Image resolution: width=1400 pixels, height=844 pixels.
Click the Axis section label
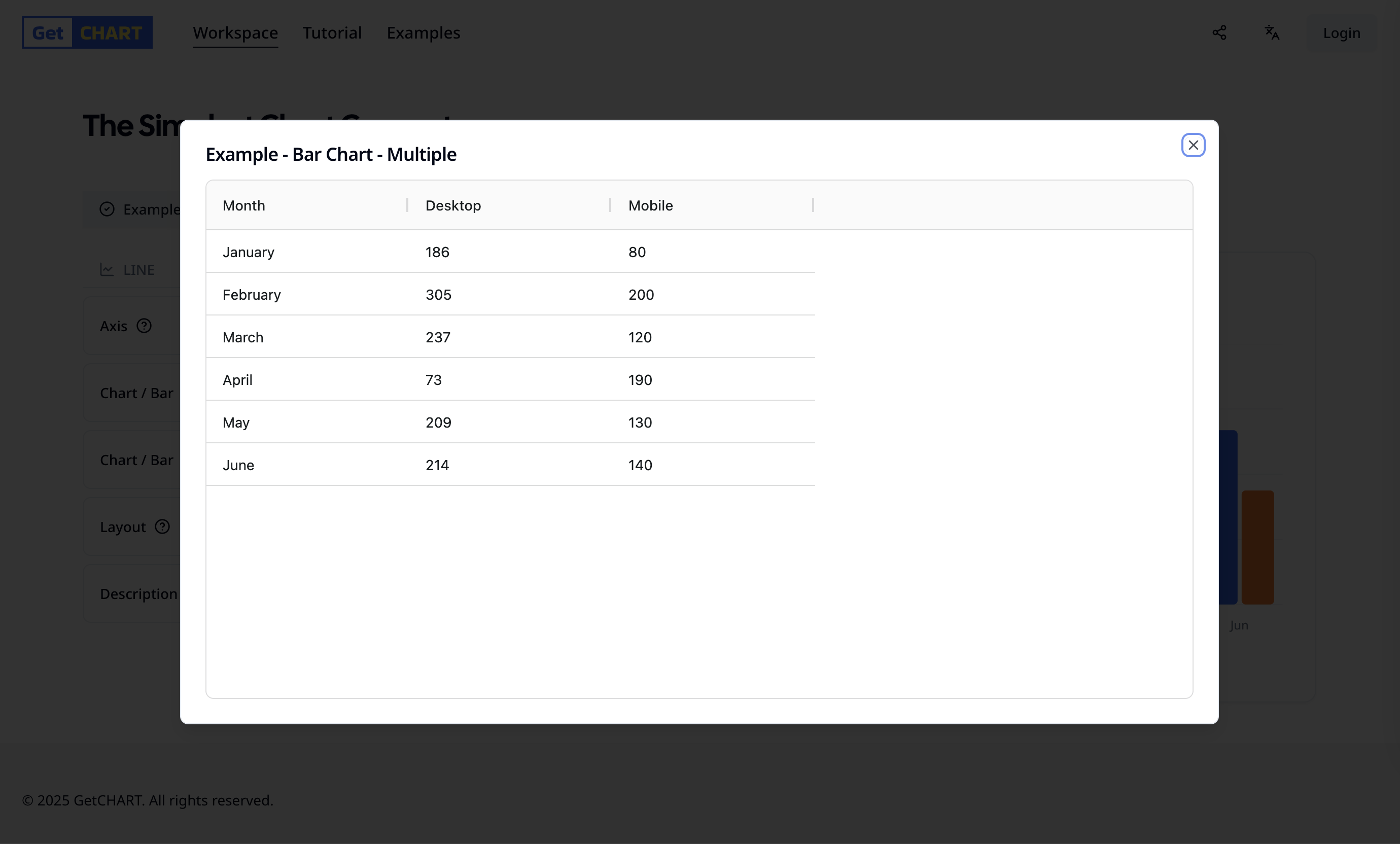114,326
